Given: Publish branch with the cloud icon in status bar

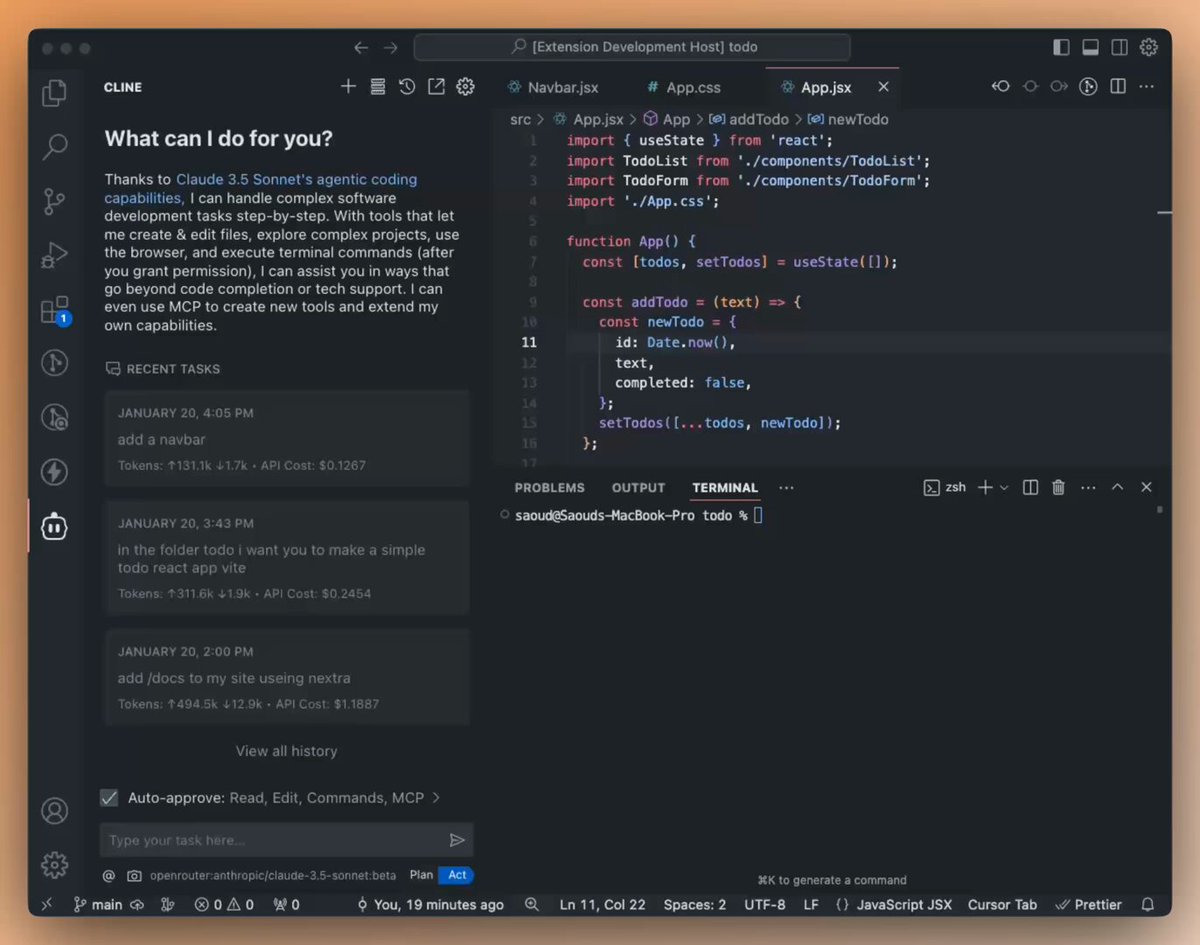Looking at the screenshot, I should 138,904.
